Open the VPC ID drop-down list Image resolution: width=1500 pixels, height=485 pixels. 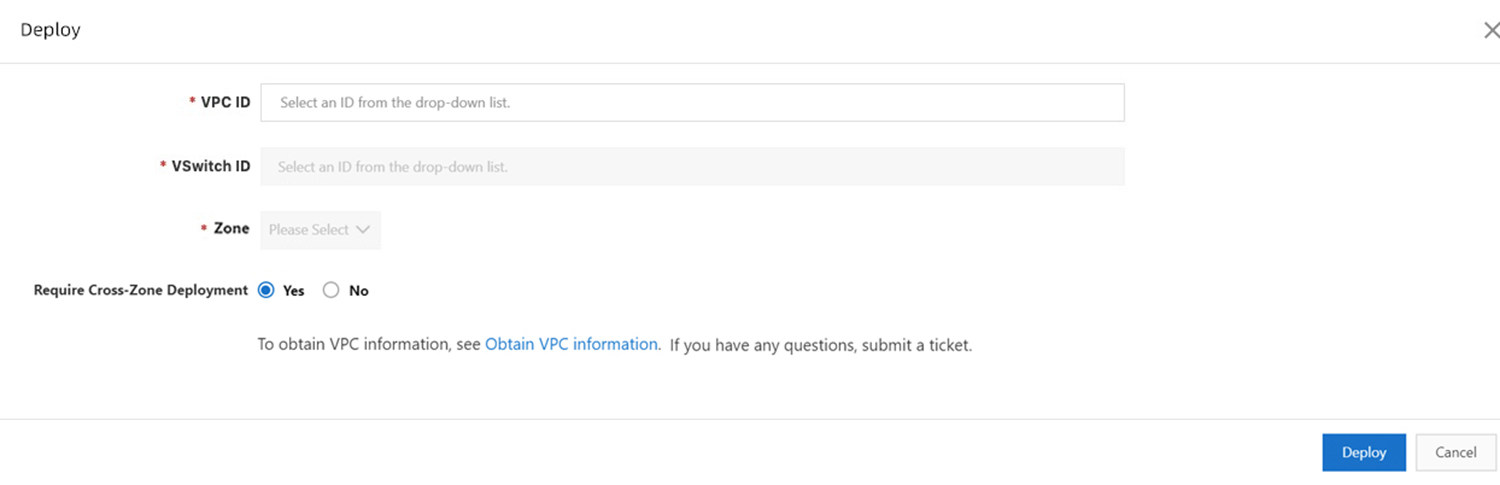692,102
